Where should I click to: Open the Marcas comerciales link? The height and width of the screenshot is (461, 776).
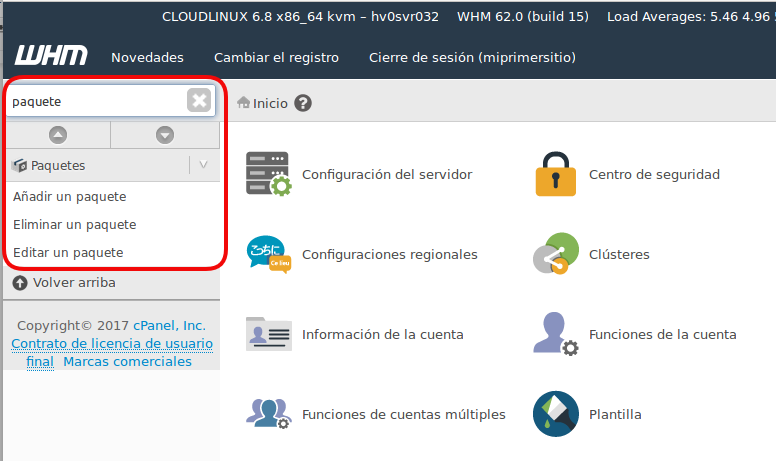[x=127, y=362]
